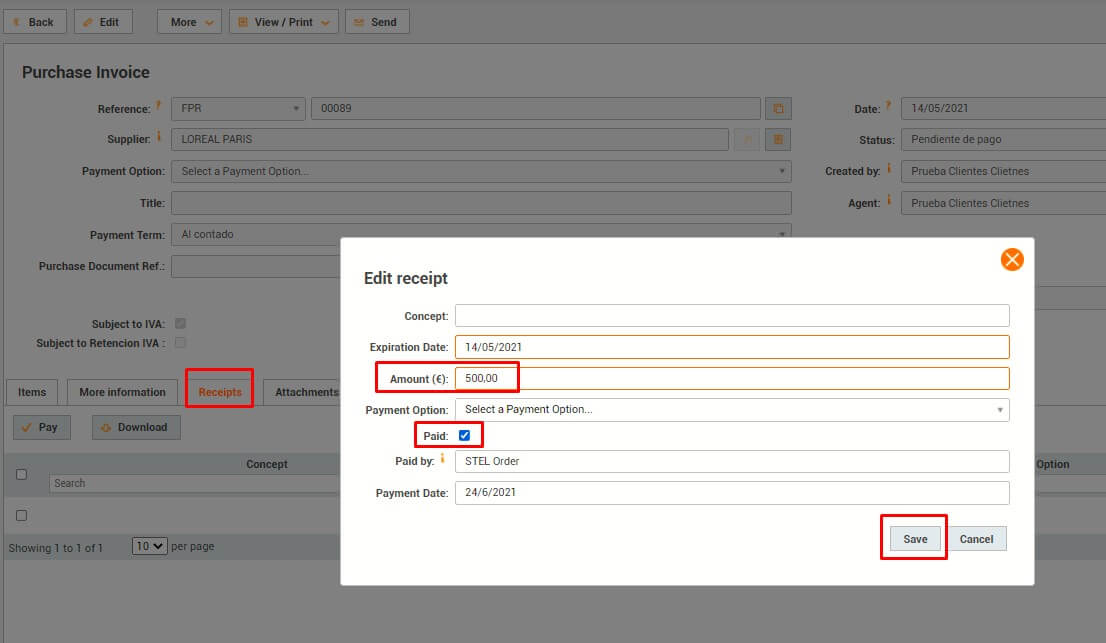Click the info icon beside Created by label
The width and height of the screenshot is (1106, 643).
(889, 168)
